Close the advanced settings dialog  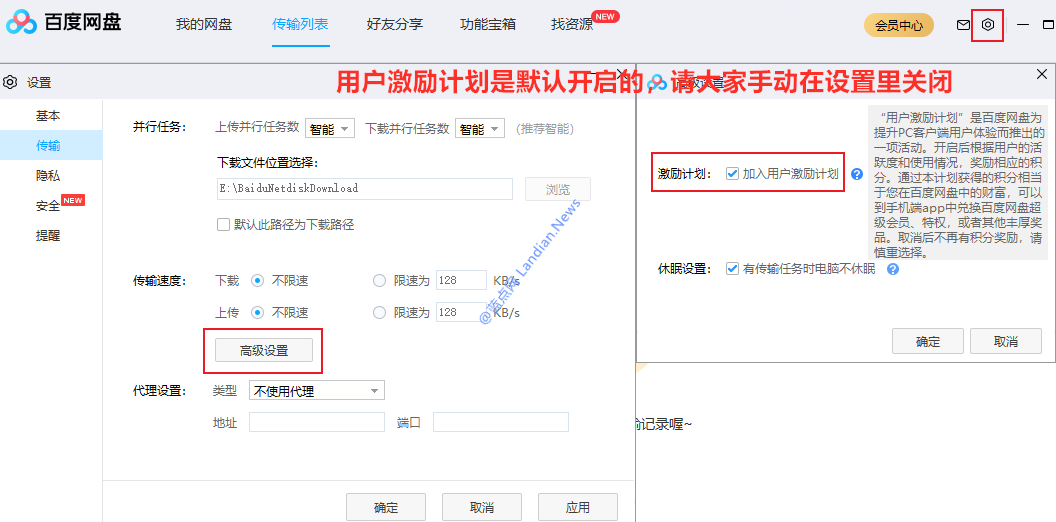tap(1041, 74)
